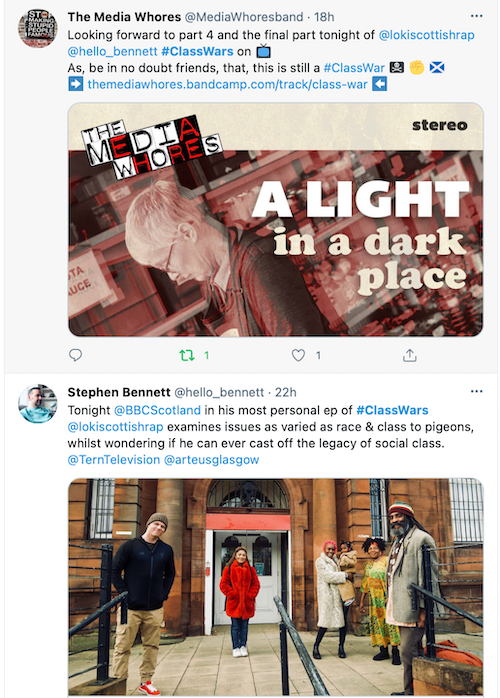
Task: Open @hello_bennett mention in first tweet
Action: click(113, 51)
